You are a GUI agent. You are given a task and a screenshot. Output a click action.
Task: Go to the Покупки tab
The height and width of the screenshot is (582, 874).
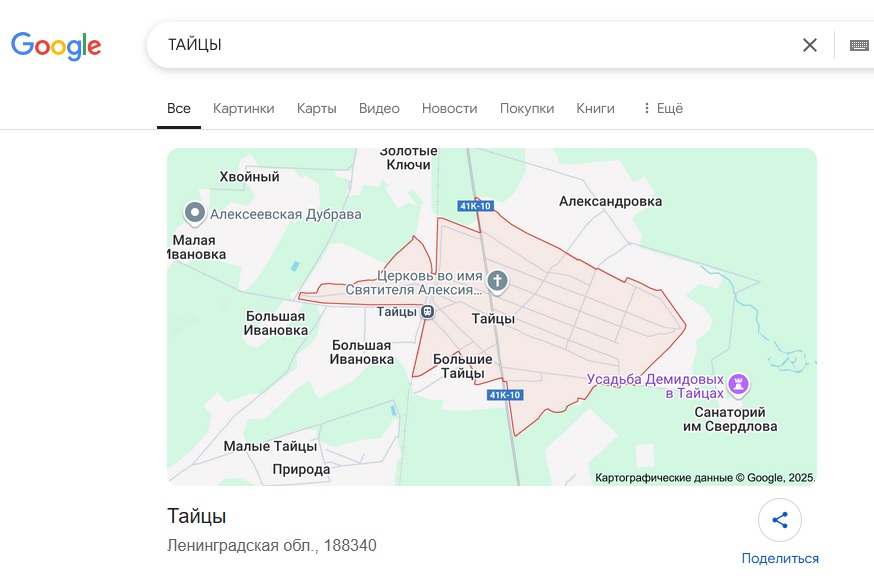527,108
